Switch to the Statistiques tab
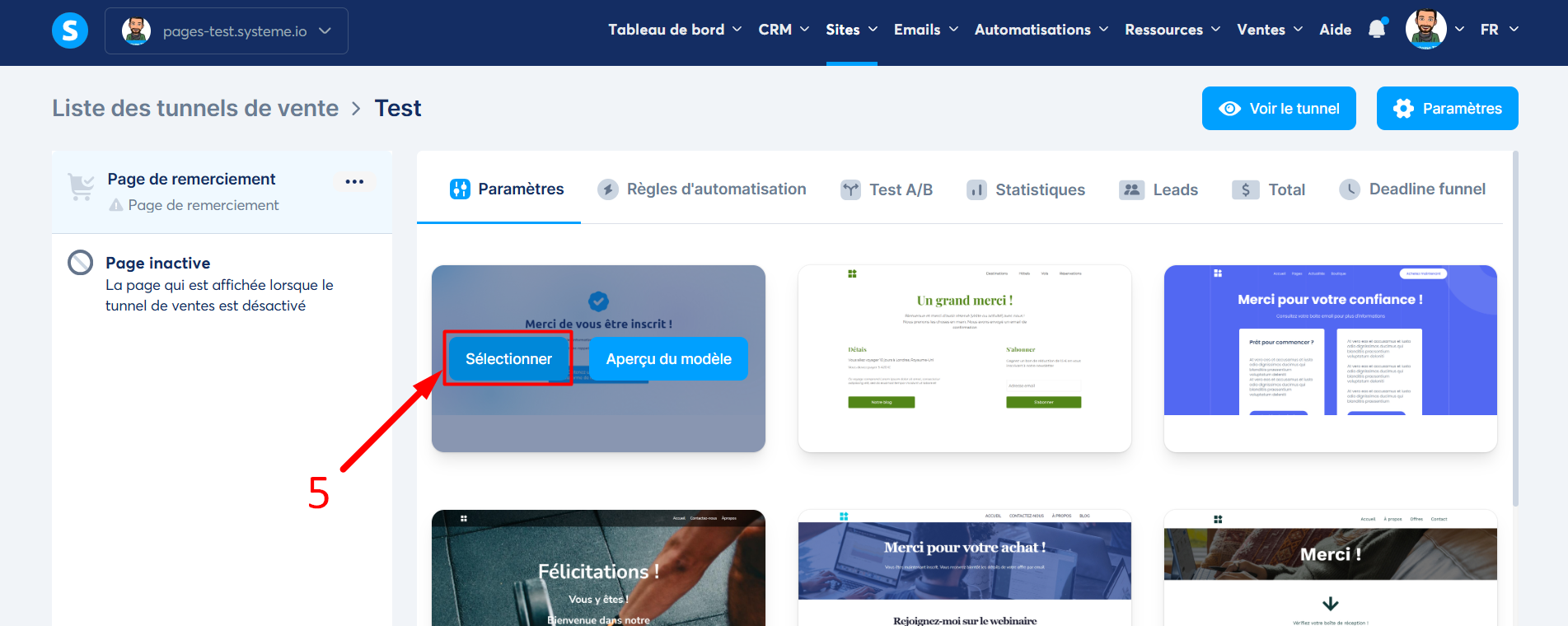1568x626 pixels. [1026, 189]
